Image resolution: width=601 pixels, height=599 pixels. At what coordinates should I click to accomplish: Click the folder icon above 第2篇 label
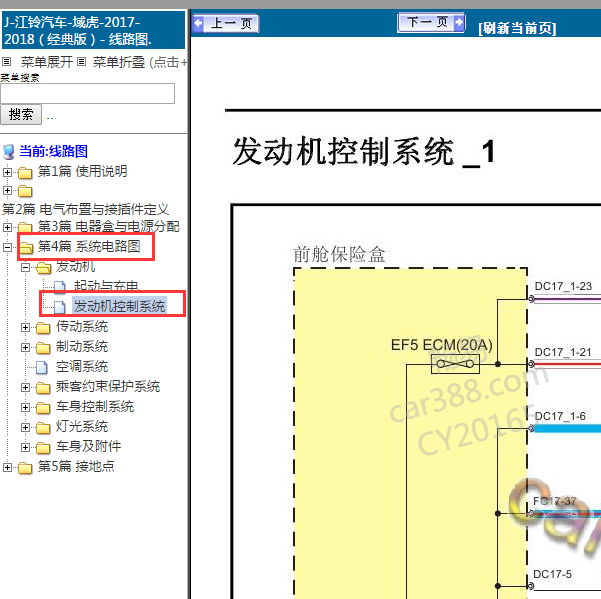(x=25, y=191)
